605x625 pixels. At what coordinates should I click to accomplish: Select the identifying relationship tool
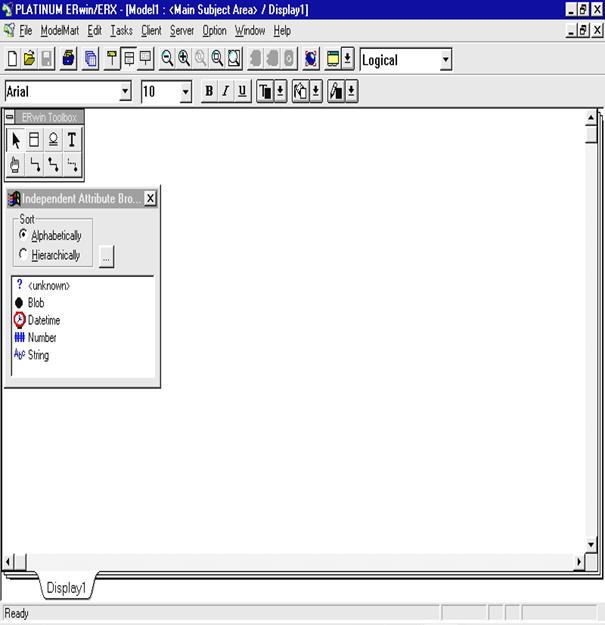pyautogui.click(x=34, y=164)
